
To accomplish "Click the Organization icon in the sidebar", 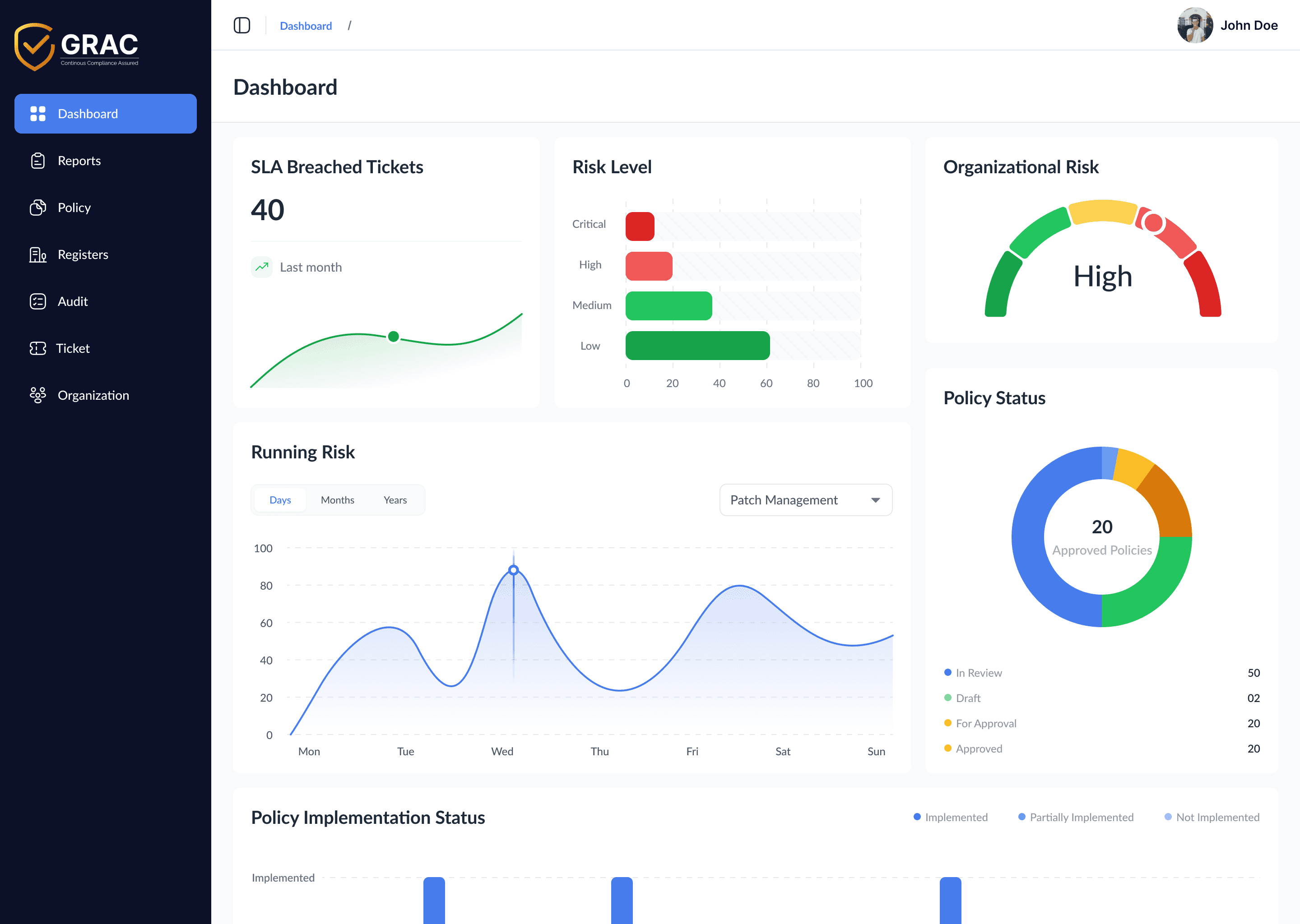I will tap(37, 395).
